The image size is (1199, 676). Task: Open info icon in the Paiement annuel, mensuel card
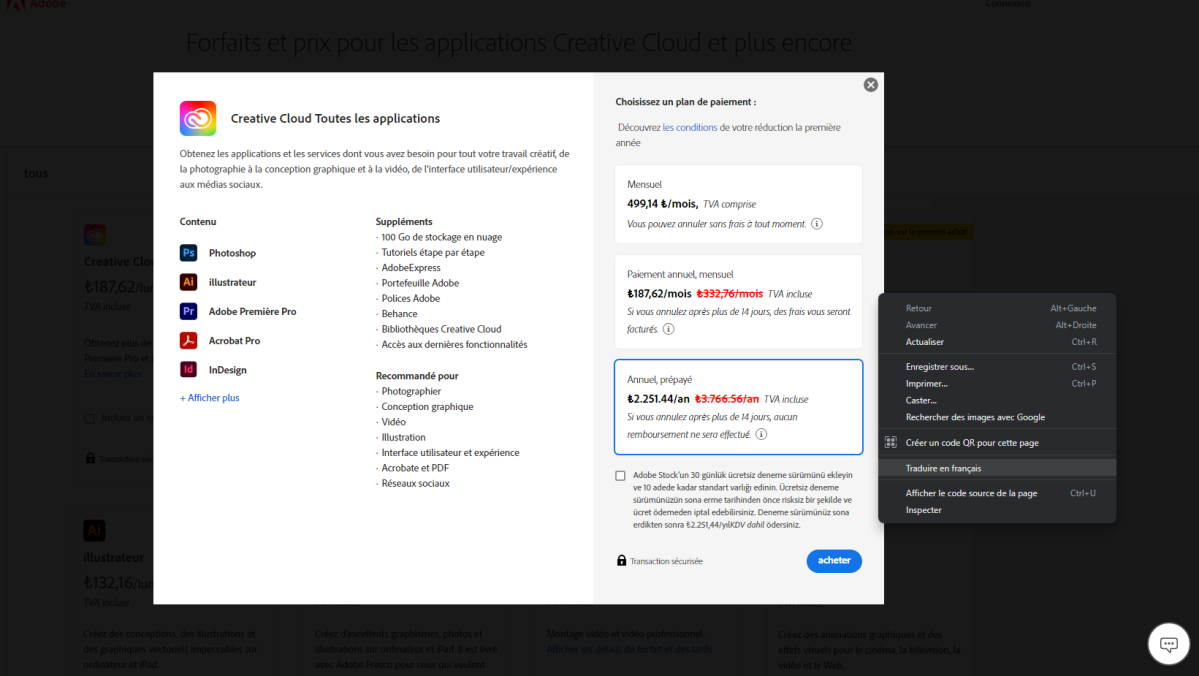668,329
